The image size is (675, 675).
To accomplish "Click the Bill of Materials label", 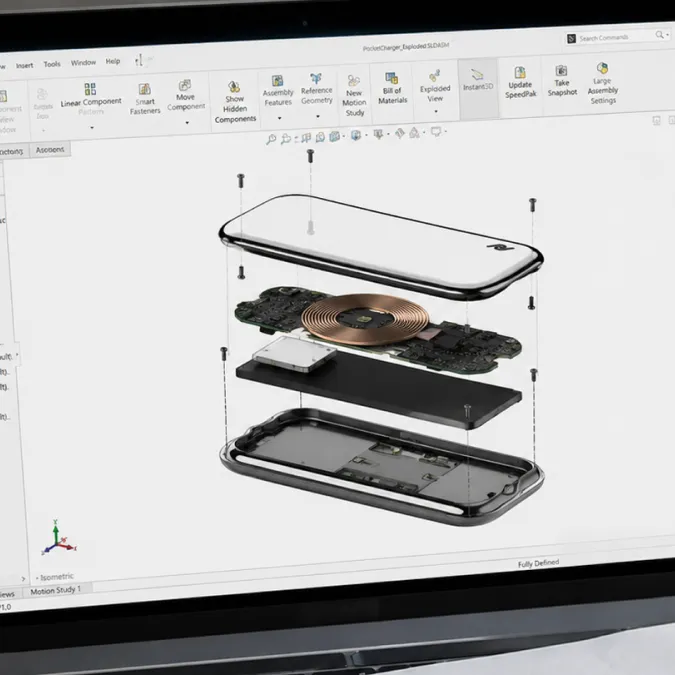I will click(x=392, y=96).
